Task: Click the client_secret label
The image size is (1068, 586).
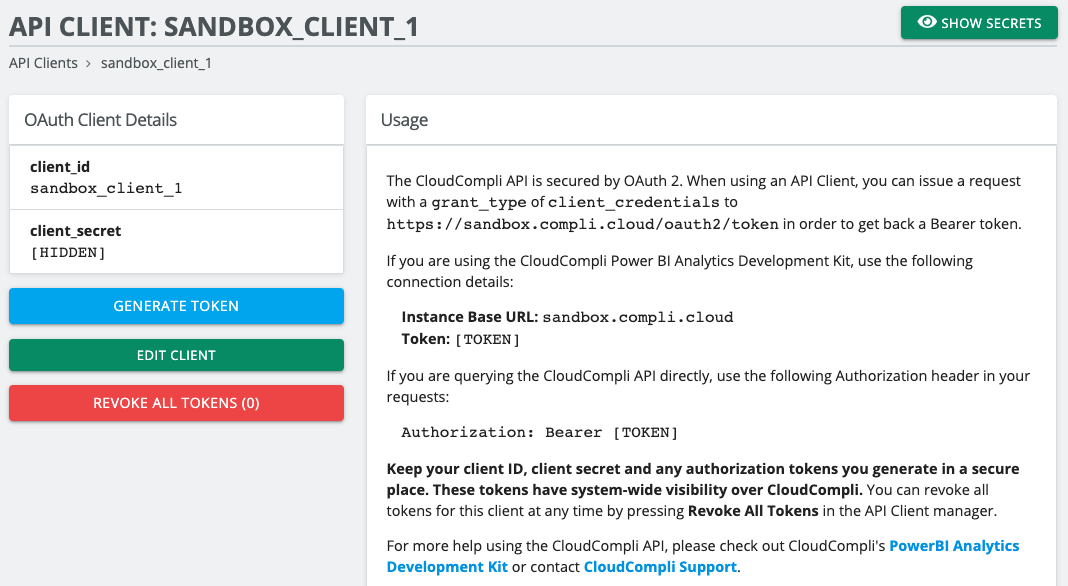Action: pos(76,231)
